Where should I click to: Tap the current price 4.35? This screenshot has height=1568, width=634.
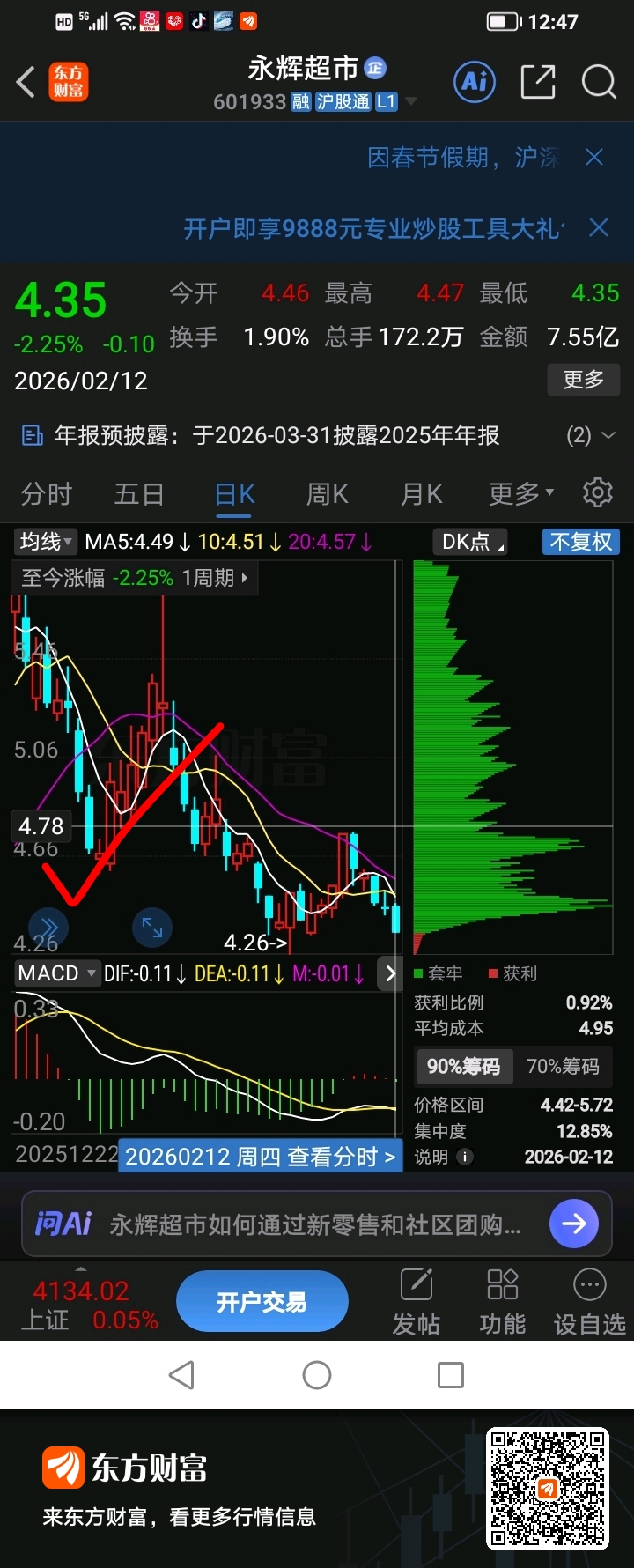tap(61, 300)
